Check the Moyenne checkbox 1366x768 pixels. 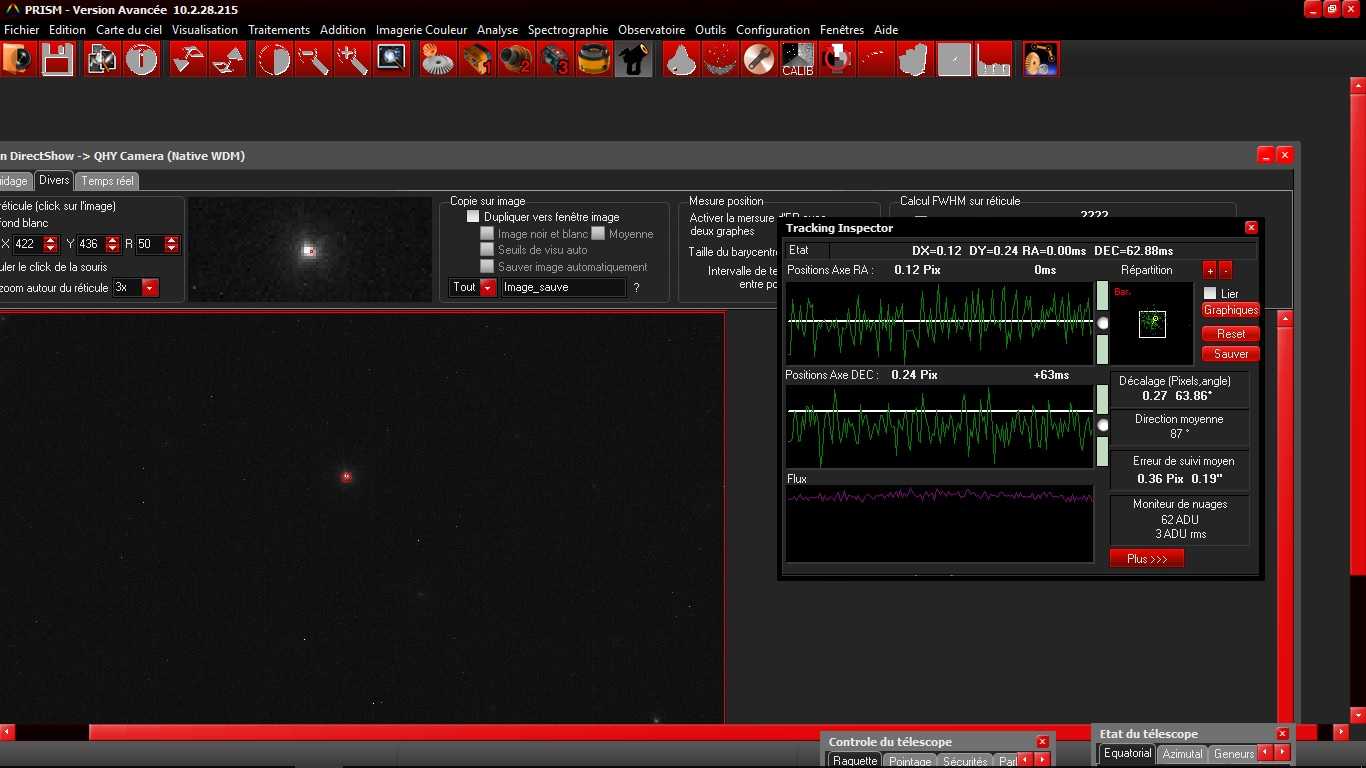point(598,234)
